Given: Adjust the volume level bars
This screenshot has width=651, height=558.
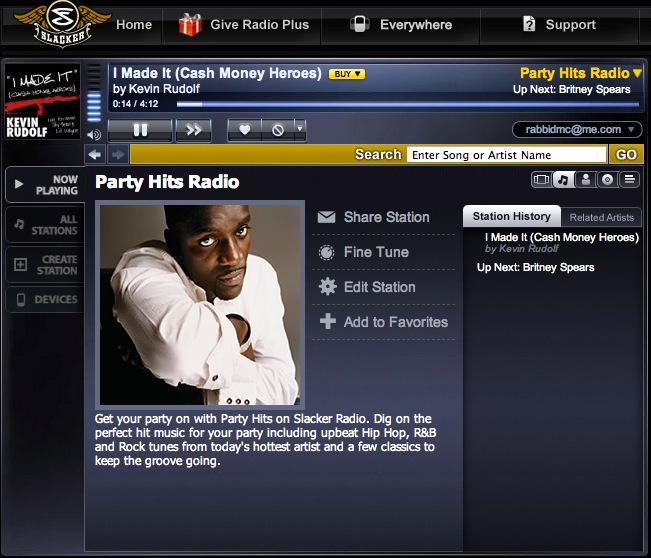Looking at the screenshot, I should (x=94, y=94).
